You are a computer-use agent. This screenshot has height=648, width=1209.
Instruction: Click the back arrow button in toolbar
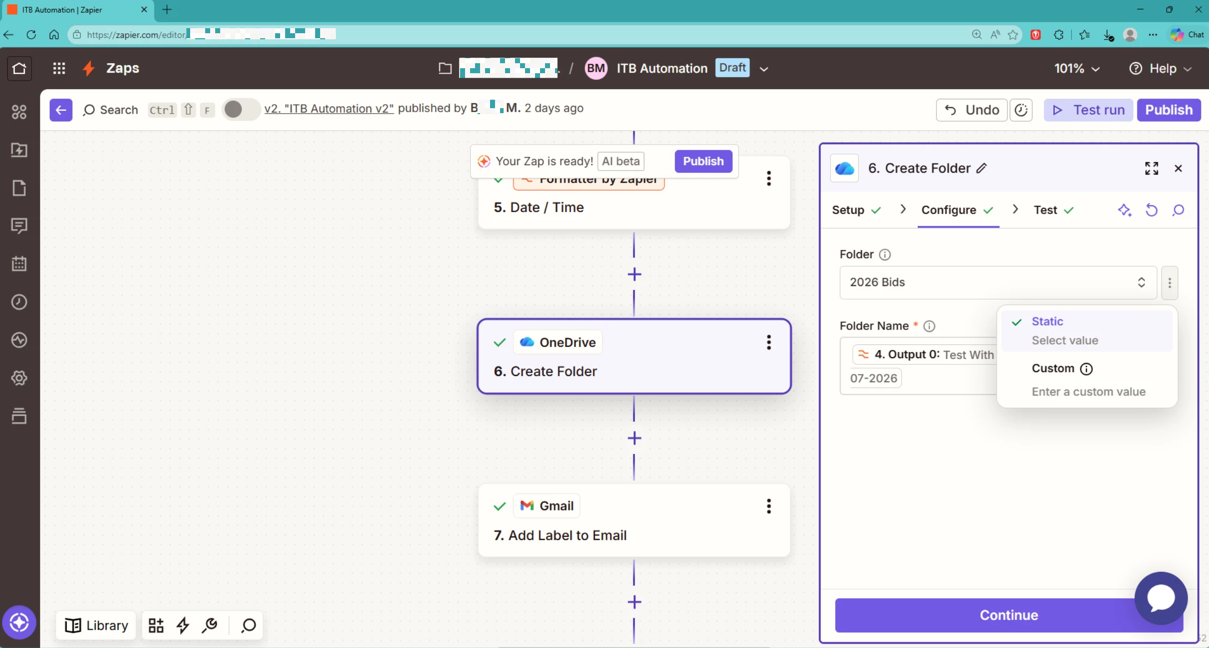click(61, 110)
